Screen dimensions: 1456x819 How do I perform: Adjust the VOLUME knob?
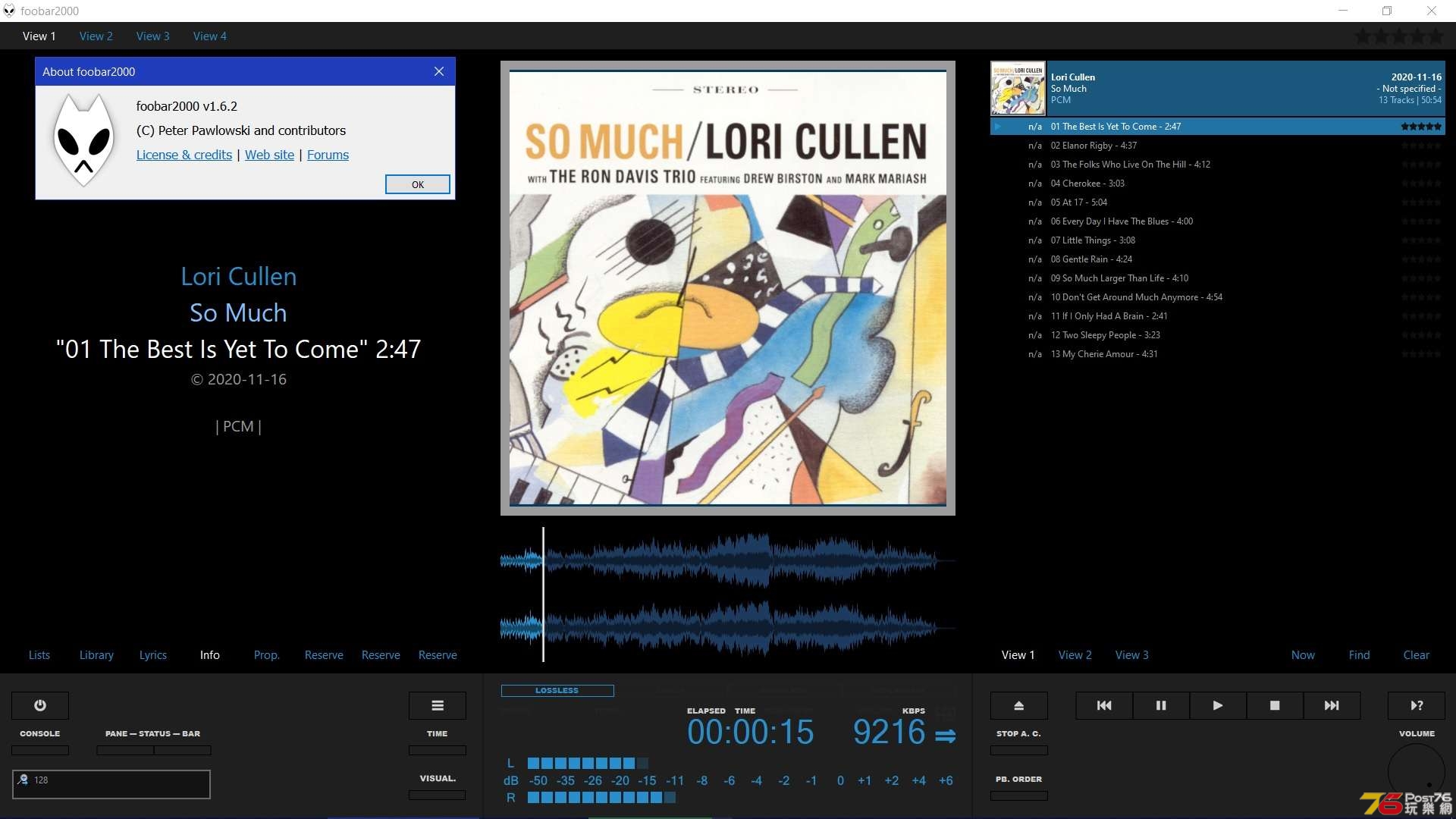pyautogui.click(x=1417, y=772)
